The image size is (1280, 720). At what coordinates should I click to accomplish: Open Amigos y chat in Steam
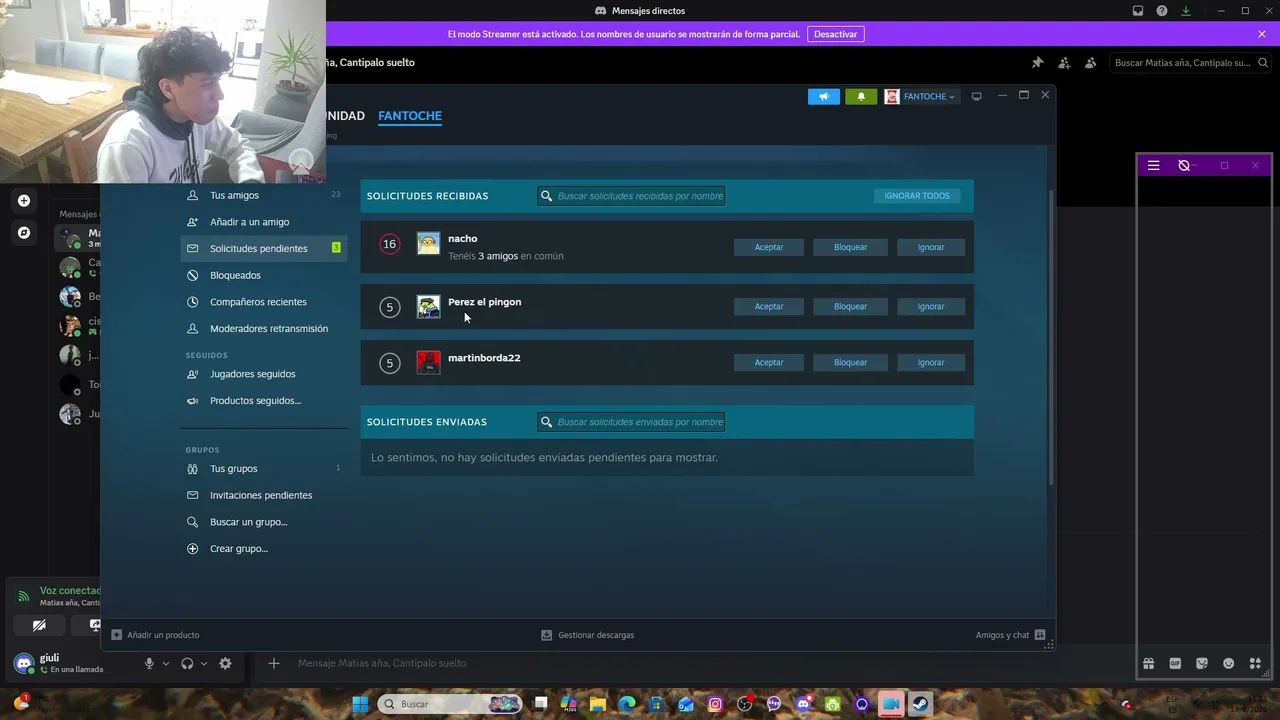click(x=1010, y=635)
